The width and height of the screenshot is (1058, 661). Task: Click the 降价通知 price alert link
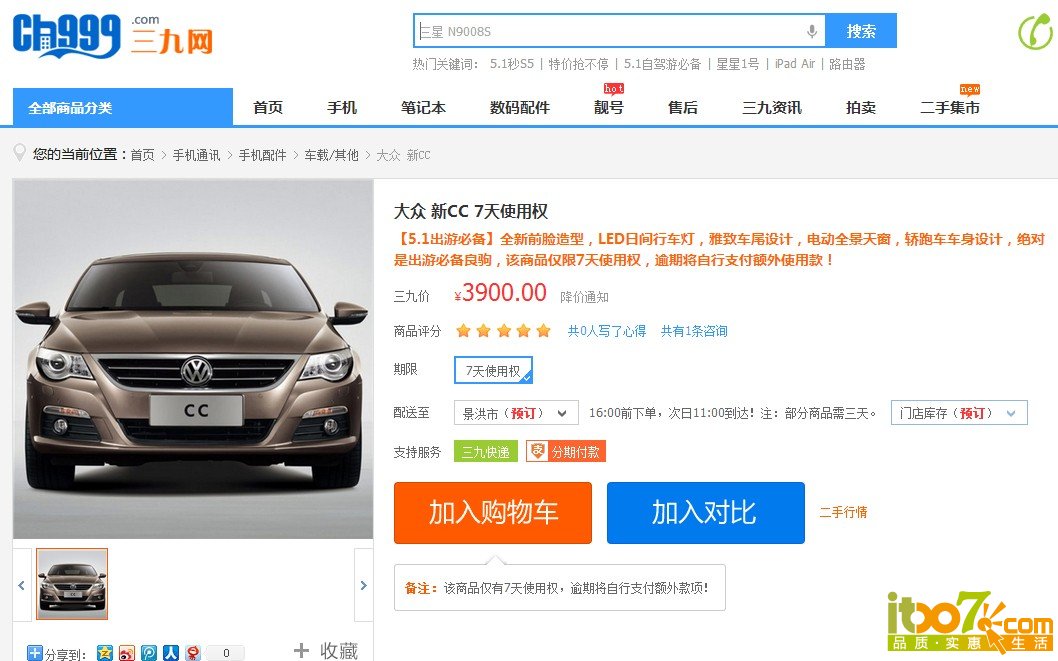click(584, 297)
